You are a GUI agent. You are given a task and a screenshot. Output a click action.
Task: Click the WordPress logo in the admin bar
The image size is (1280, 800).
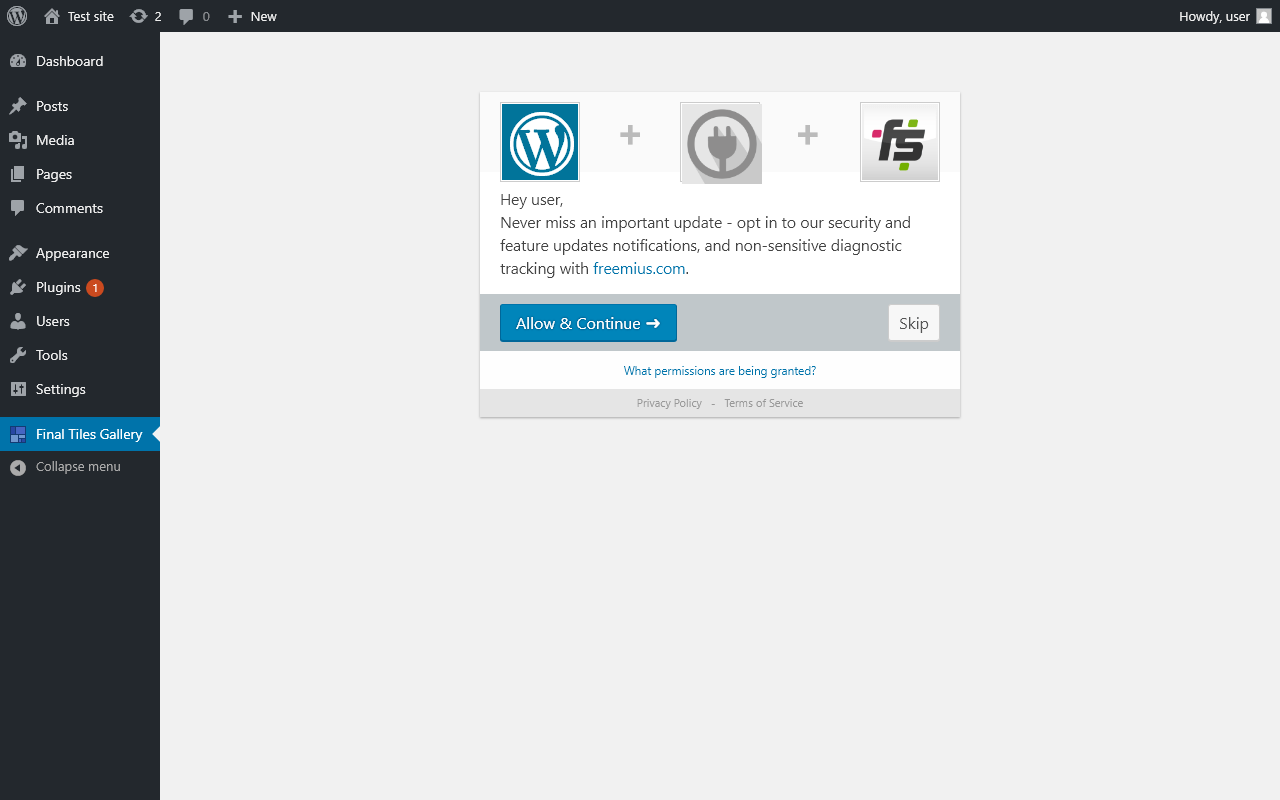(x=17, y=16)
